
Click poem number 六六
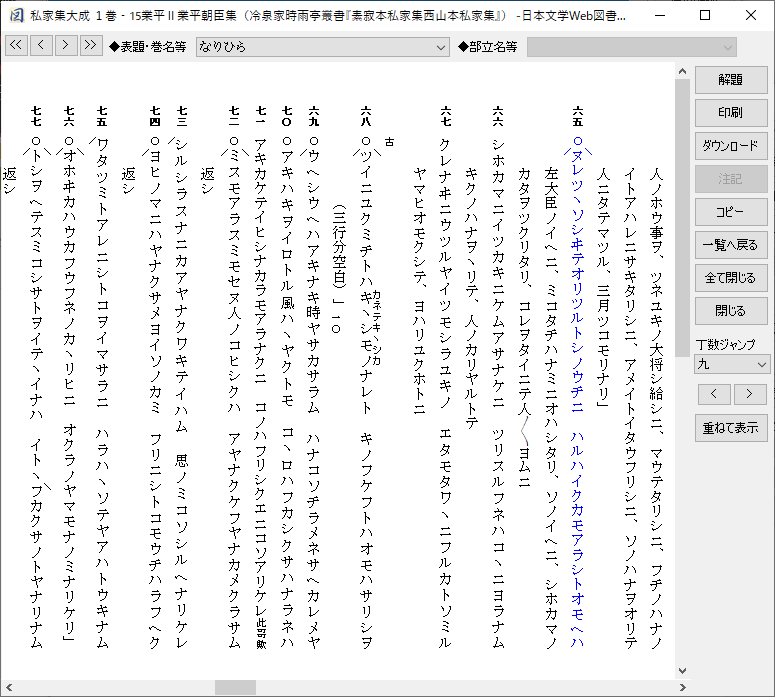click(x=498, y=116)
